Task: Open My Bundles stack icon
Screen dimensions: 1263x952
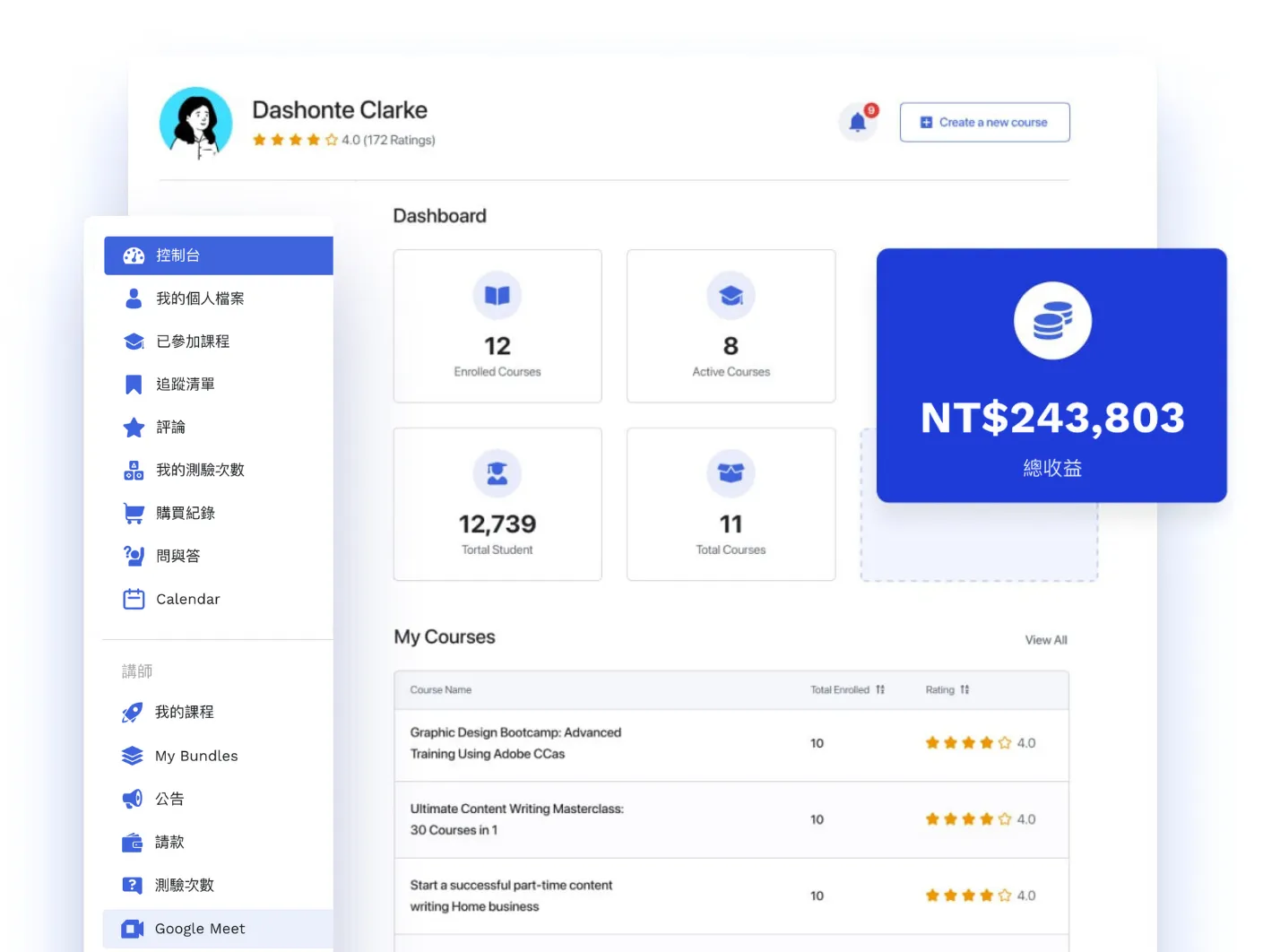Action: tap(133, 756)
